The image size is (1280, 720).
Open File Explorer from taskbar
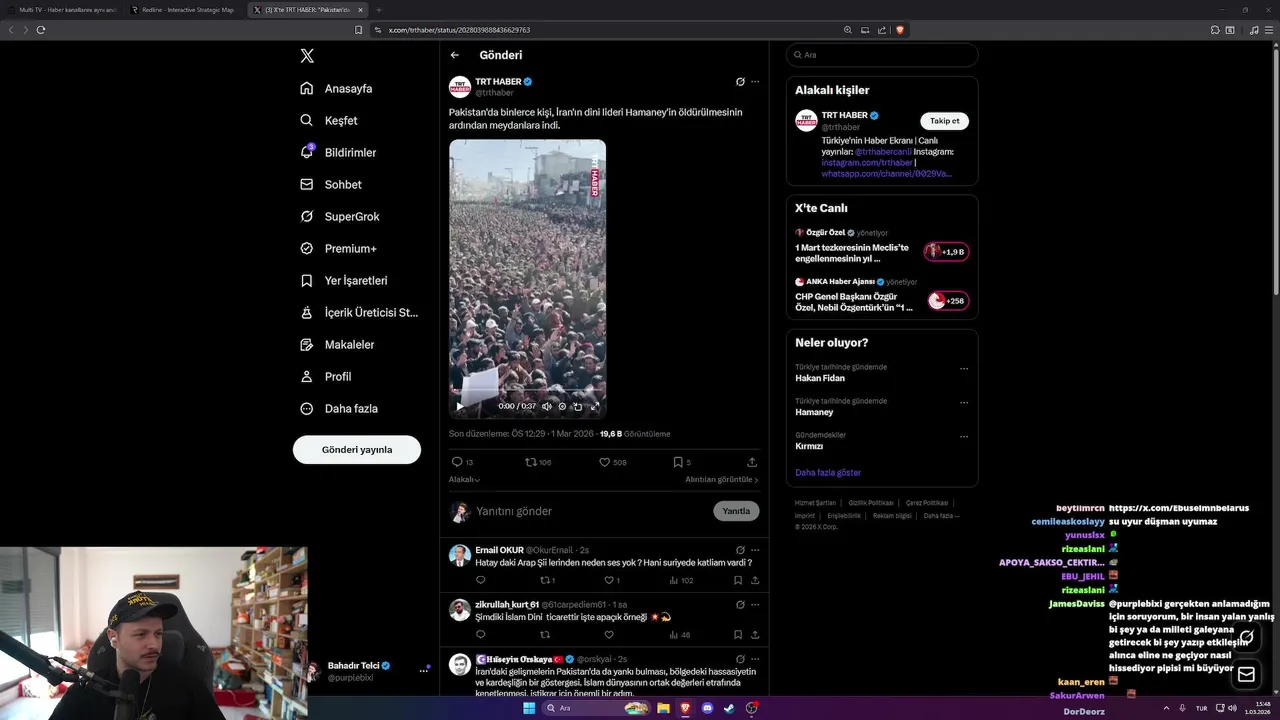pyautogui.click(x=663, y=708)
